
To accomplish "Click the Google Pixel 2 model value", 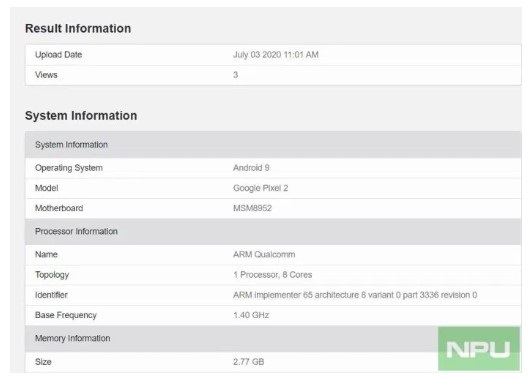I will (x=261, y=188).
